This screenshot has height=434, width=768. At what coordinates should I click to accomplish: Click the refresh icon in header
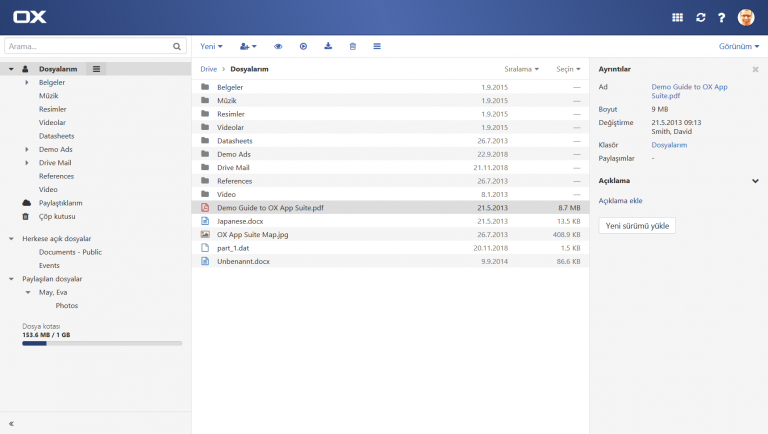point(701,17)
